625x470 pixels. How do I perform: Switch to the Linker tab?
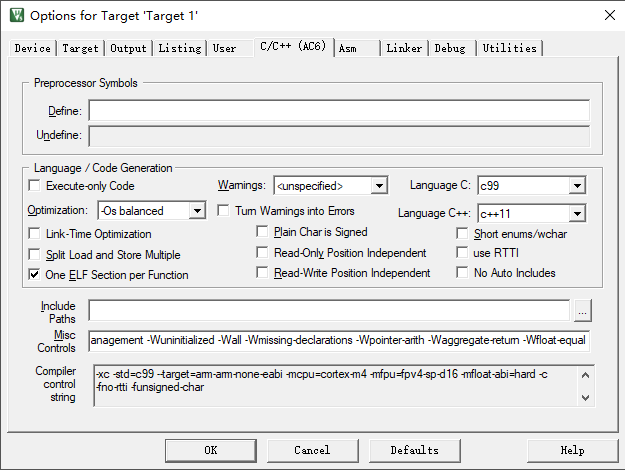tap(404, 48)
